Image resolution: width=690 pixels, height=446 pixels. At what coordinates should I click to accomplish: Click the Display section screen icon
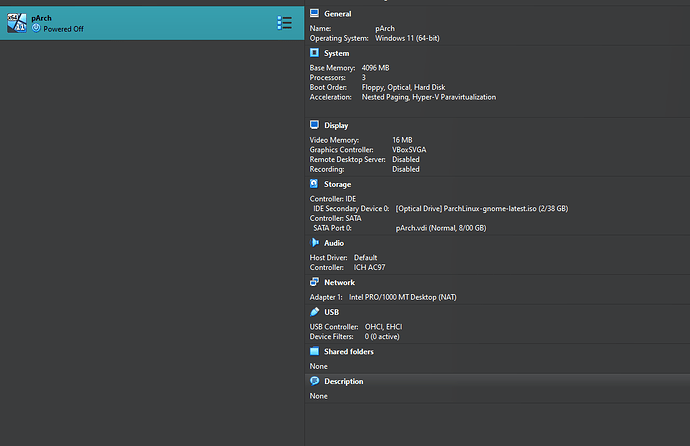(x=314, y=125)
